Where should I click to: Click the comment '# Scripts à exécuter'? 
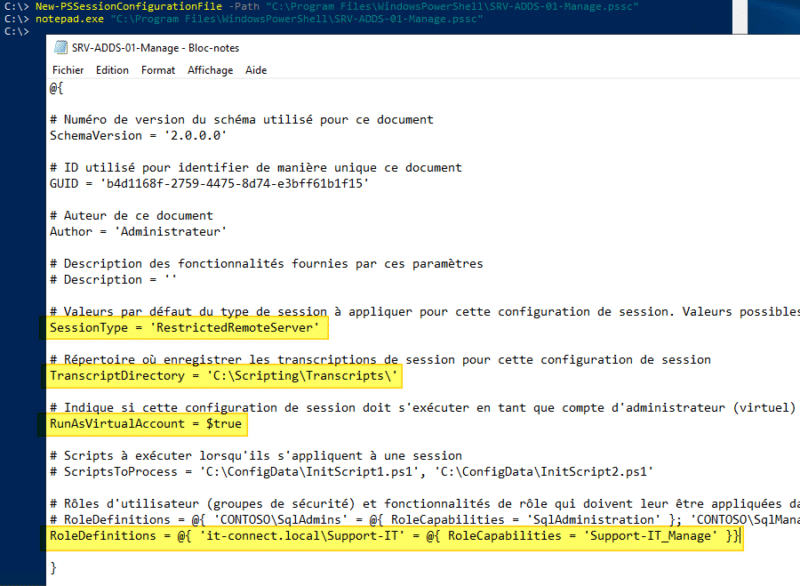tap(256, 455)
